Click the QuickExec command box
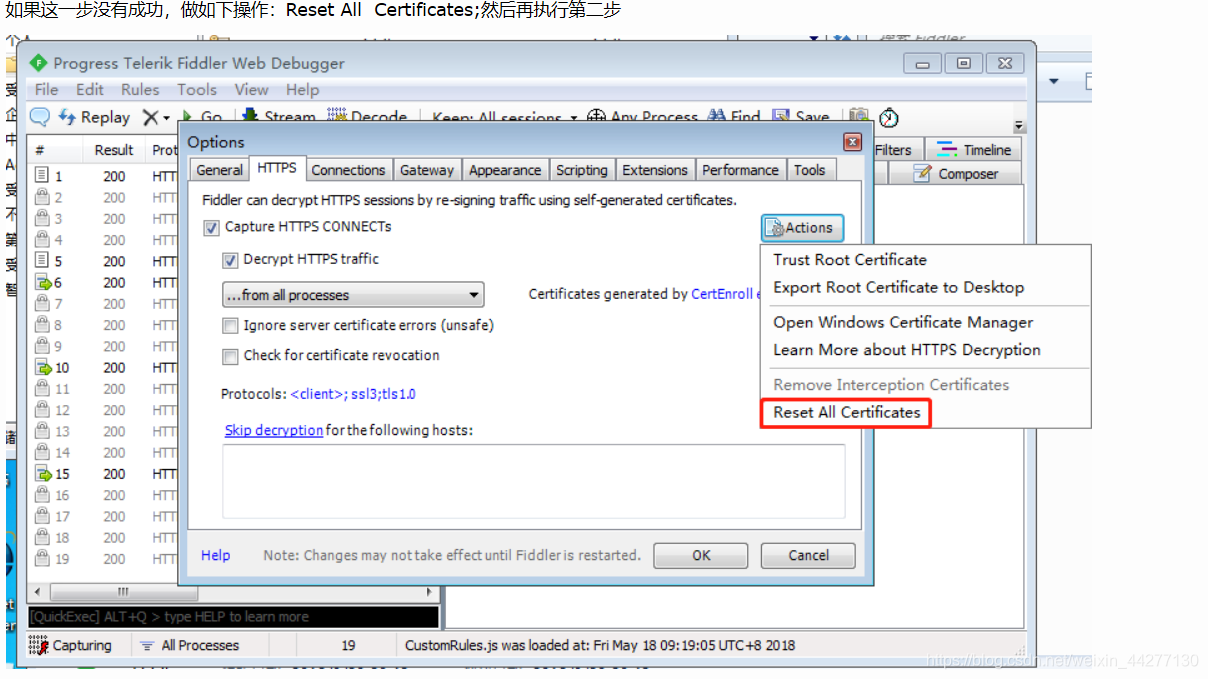The height and width of the screenshot is (679, 1208). [233, 617]
